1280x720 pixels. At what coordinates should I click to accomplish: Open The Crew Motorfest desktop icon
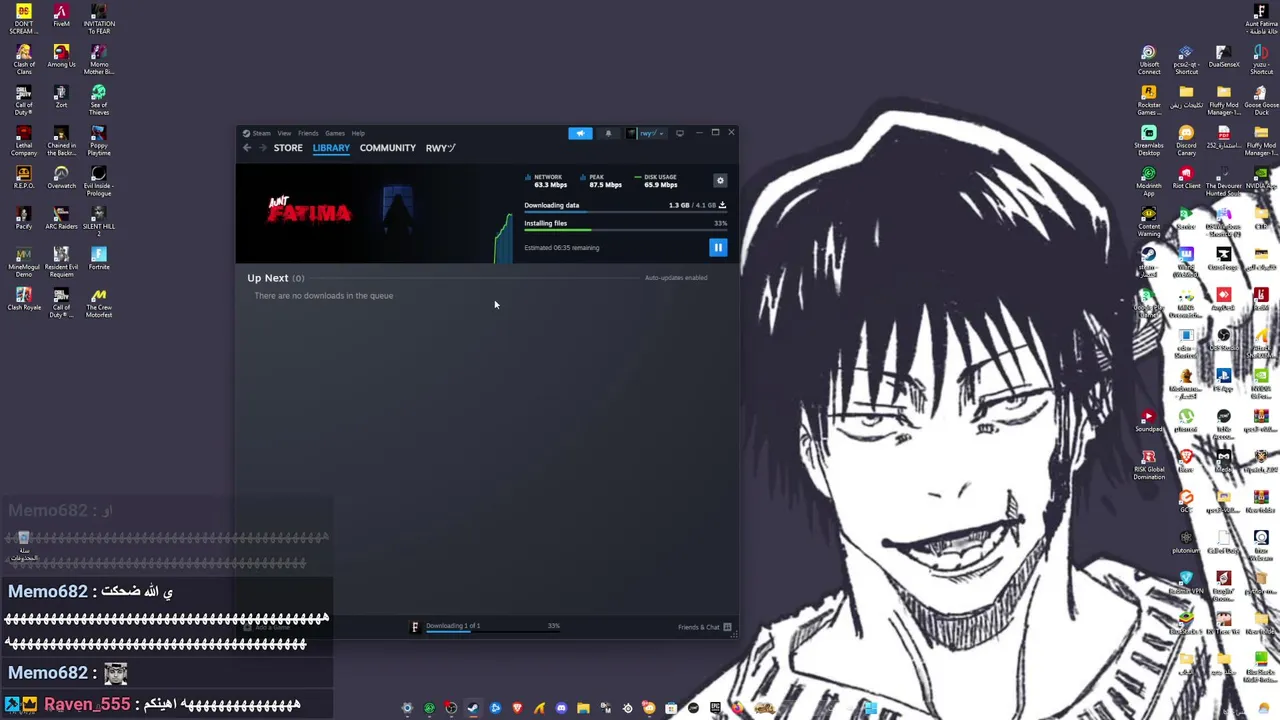click(x=98, y=303)
